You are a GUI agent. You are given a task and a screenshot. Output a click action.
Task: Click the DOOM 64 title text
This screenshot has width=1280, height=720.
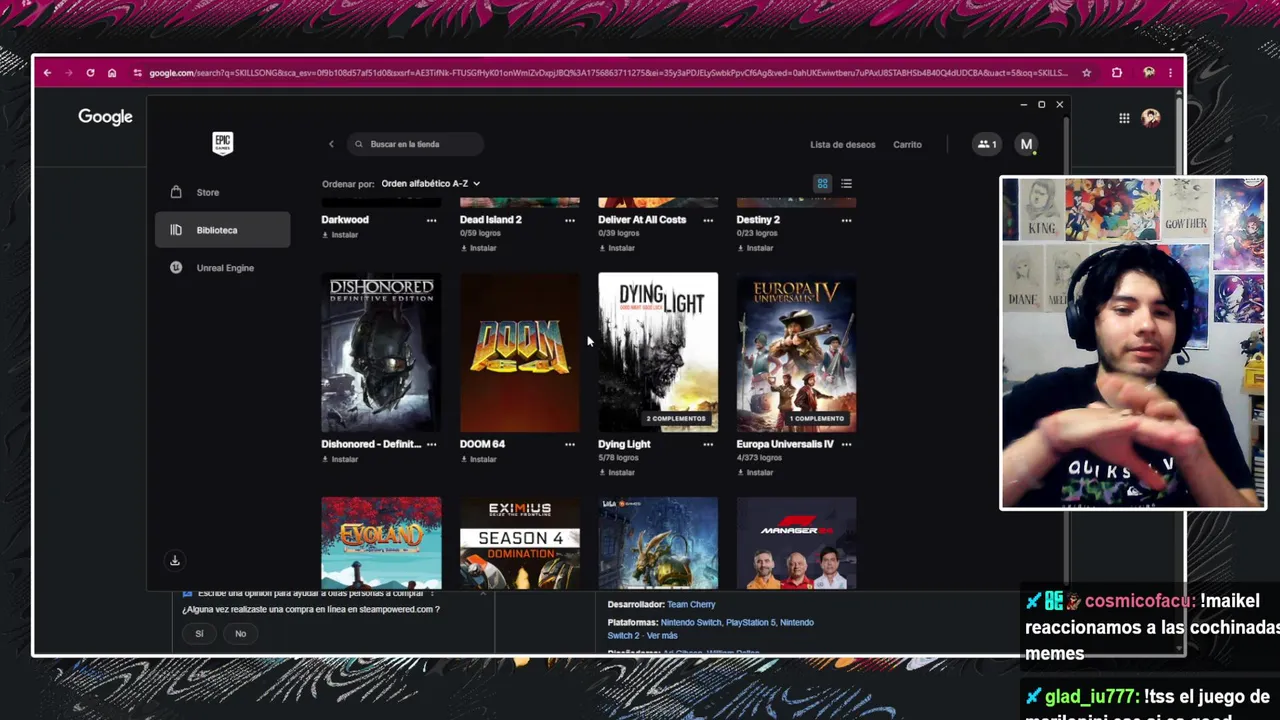482,444
